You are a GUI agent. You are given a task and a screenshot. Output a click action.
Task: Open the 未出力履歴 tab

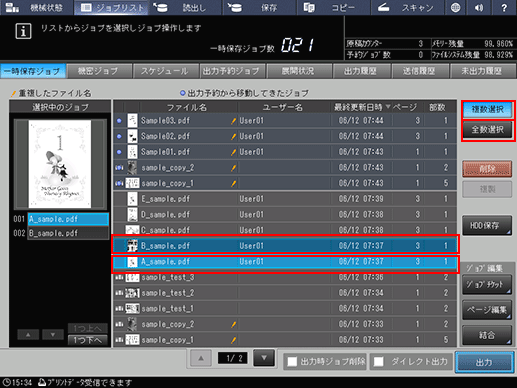pyautogui.click(x=482, y=71)
